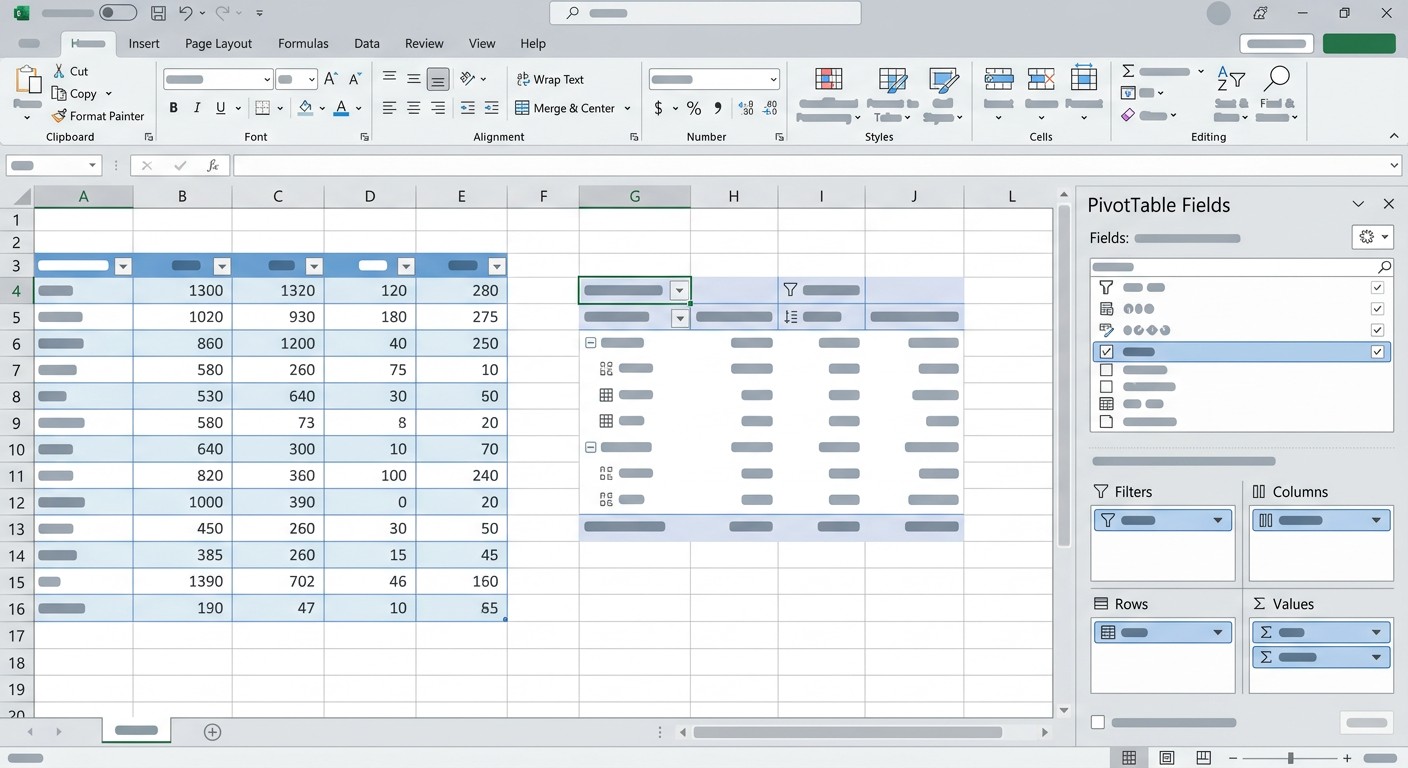Click the Copy button
Image resolution: width=1408 pixels, height=768 pixels.
(75, 93)
